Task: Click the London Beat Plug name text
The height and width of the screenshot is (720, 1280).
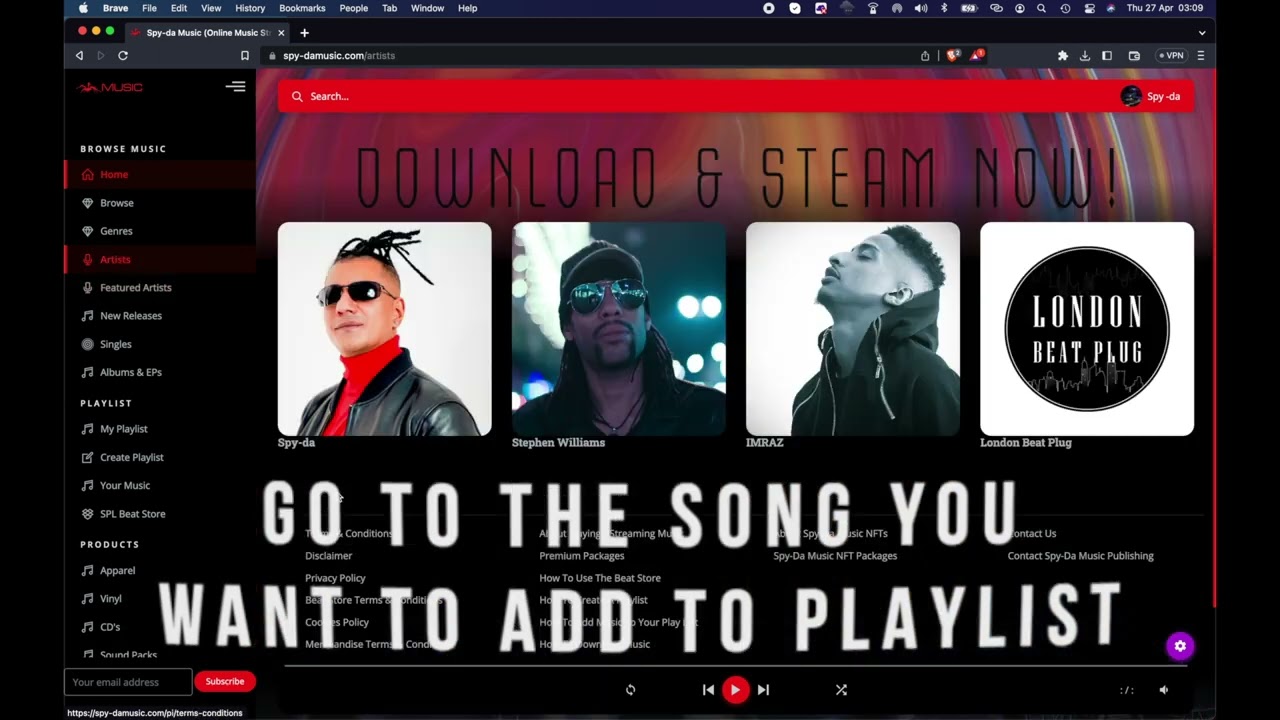Action: pos(1026,443)
